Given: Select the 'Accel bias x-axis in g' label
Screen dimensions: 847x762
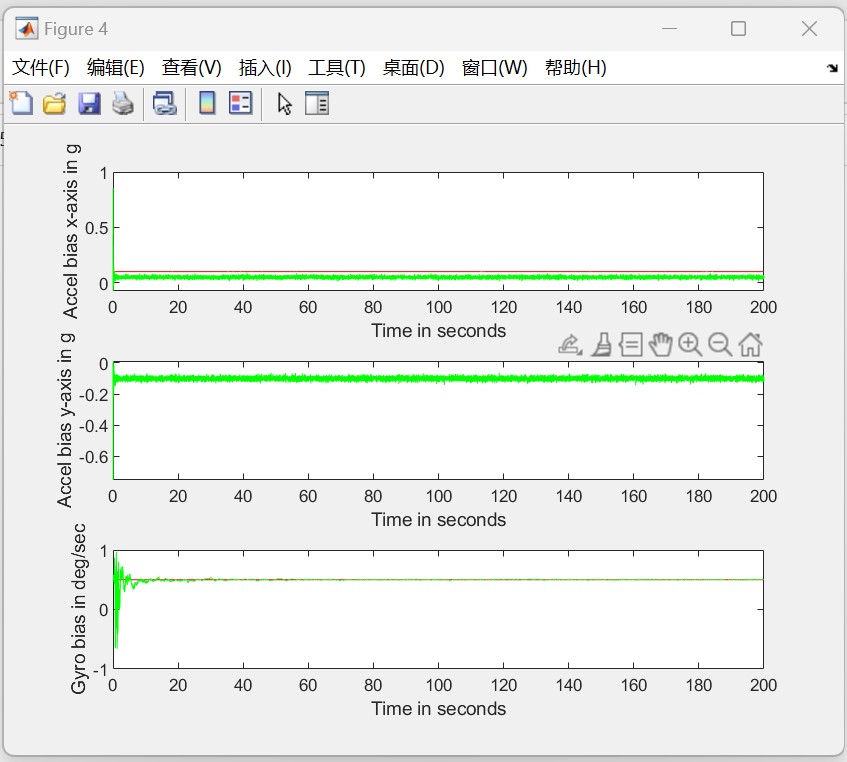Looking at the screenshot, I should (71, 232).
